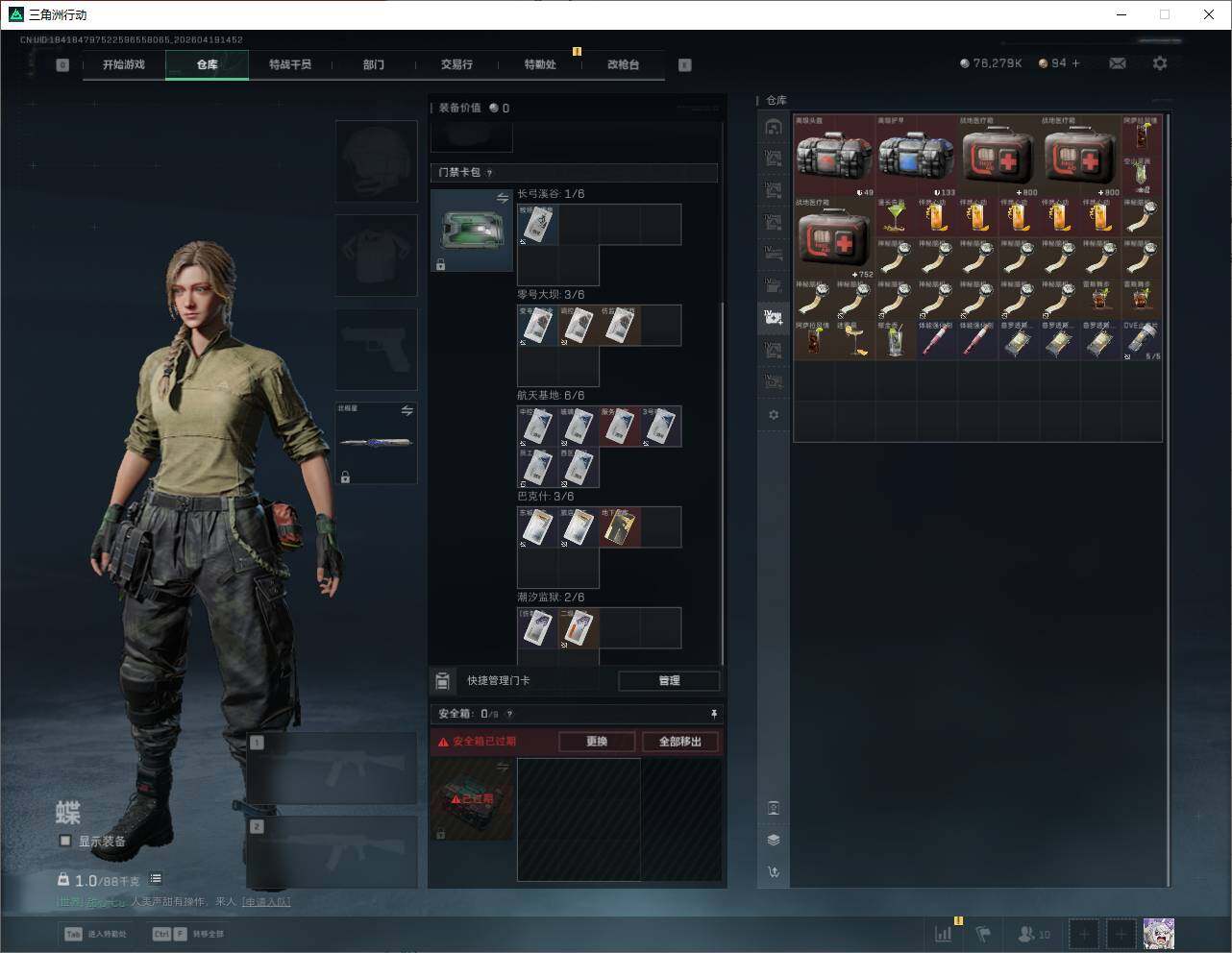Click the 管理 button

[669, 681]
